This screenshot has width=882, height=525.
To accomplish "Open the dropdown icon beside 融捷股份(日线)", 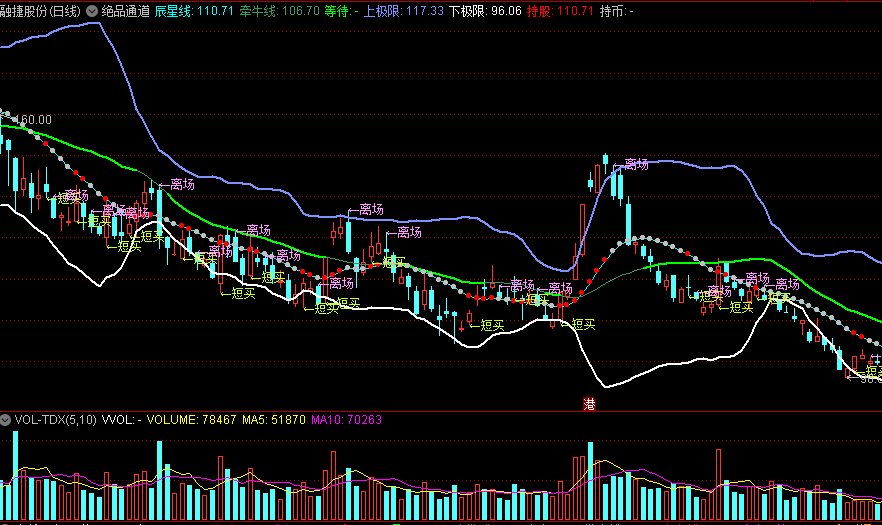I will coord(92,11).
